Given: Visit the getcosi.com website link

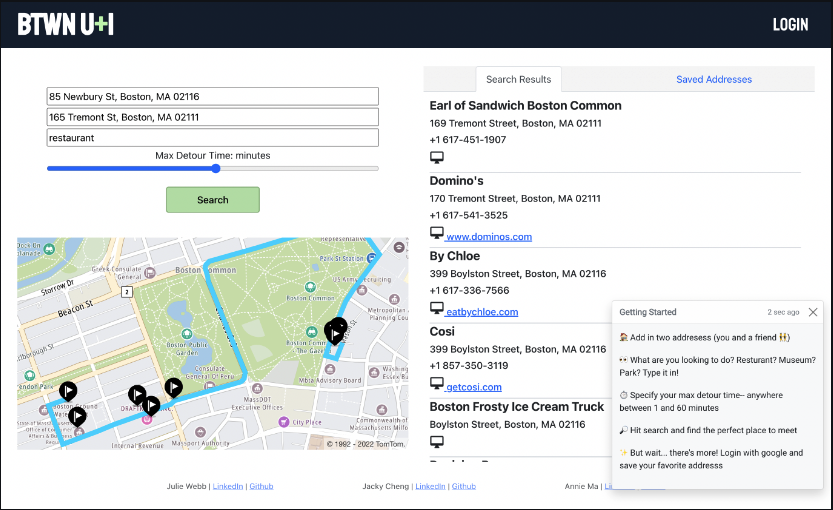Looking at the screenshot, I should pyautogui.click(x=473, y=387).
